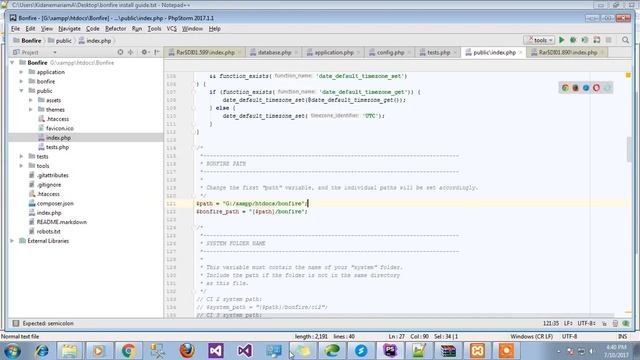The image size is (640, 360).
Task: Toggle fold marker at line 114 comment
Action: click(x=194, y=148)
